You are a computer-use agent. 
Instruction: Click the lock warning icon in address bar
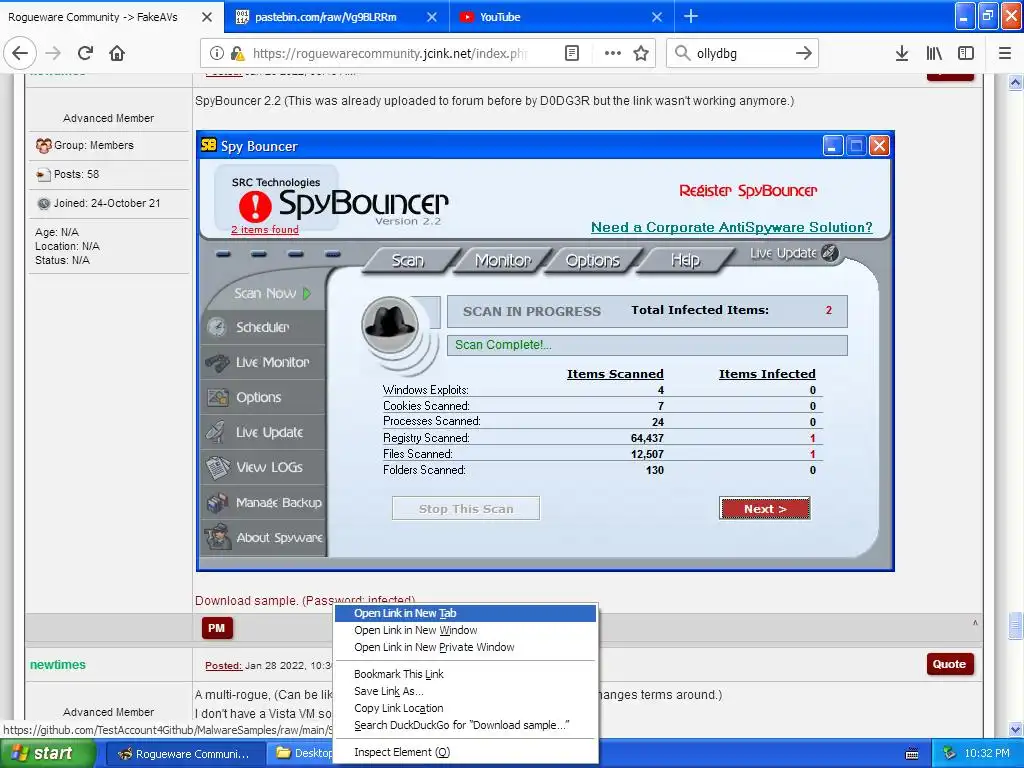(x=237, y=53)
